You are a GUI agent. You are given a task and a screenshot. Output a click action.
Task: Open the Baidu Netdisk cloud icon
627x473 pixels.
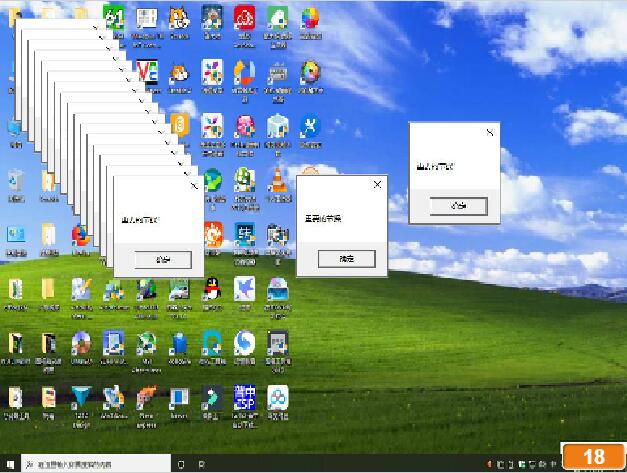tap(278, 397)
